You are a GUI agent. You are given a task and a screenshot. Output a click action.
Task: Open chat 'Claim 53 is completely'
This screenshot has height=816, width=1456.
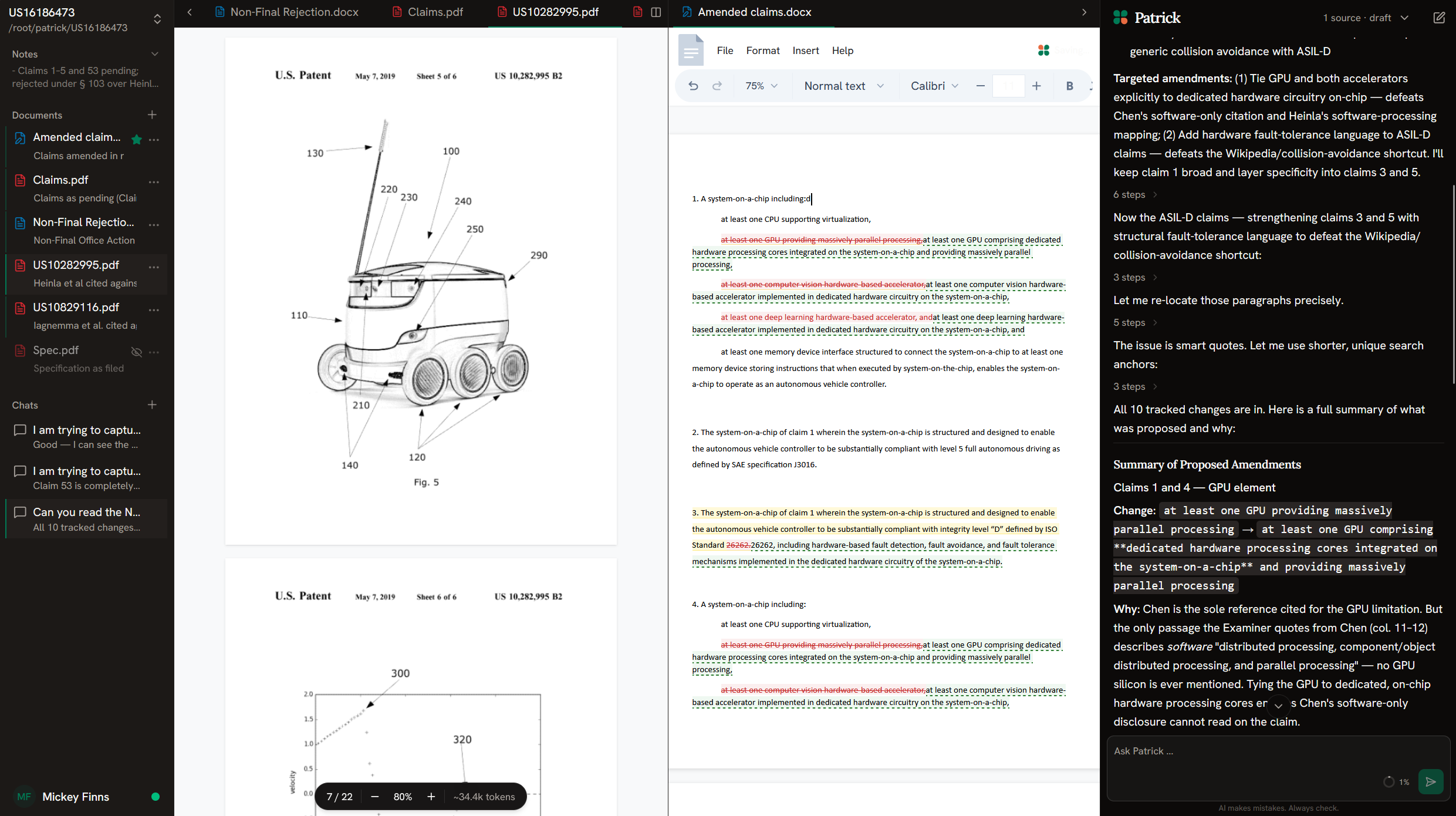click(x=87, y=478)
